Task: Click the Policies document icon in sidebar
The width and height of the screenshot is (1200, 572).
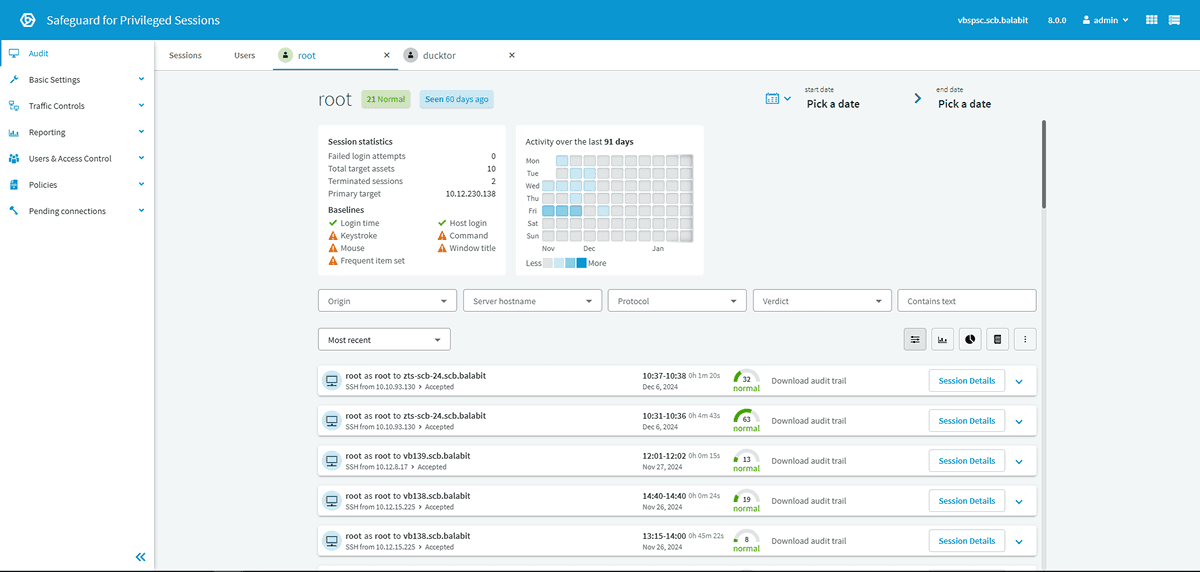Action: click(13, 185)
